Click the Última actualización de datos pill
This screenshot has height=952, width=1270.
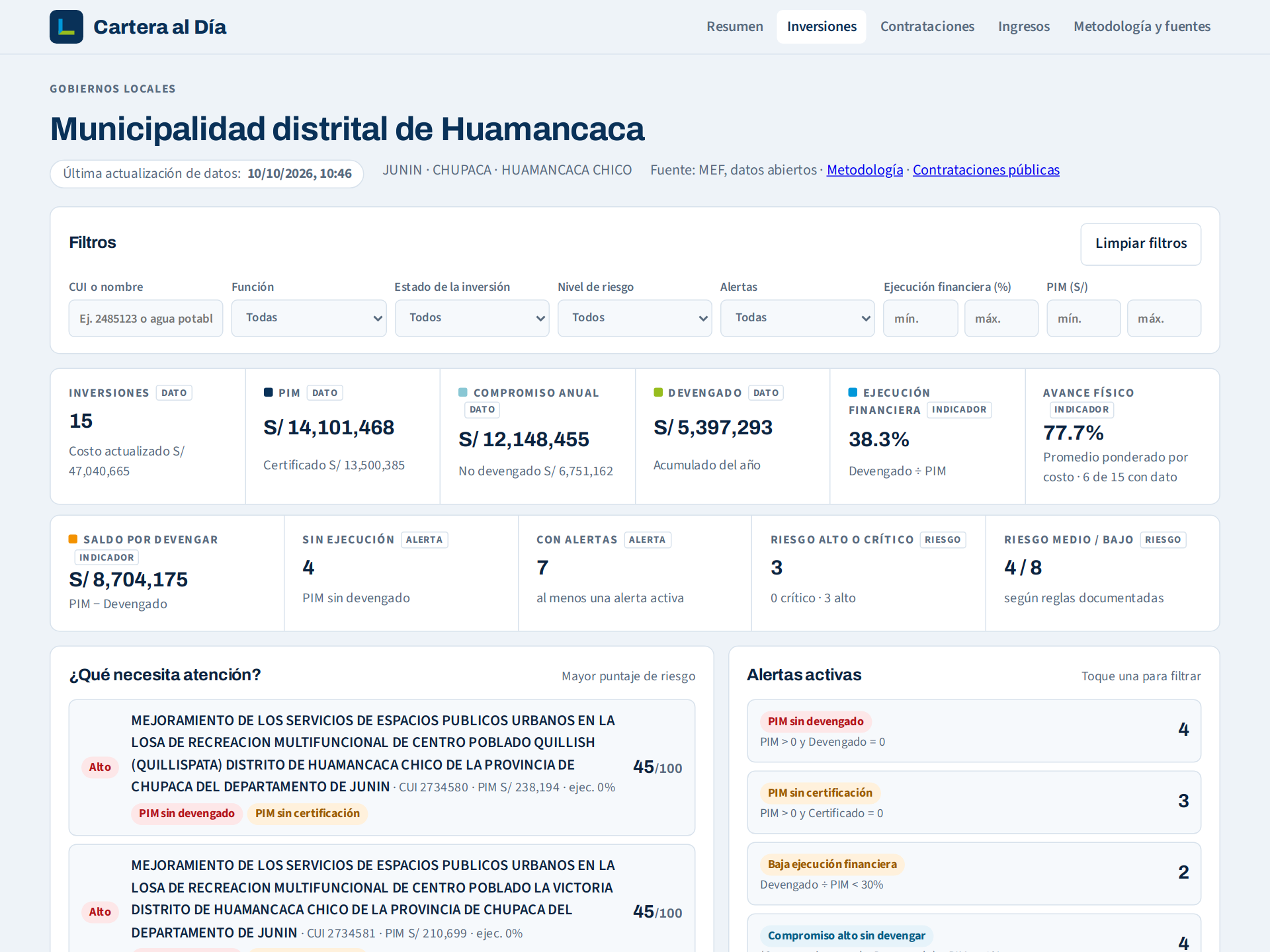click(207, 174)
